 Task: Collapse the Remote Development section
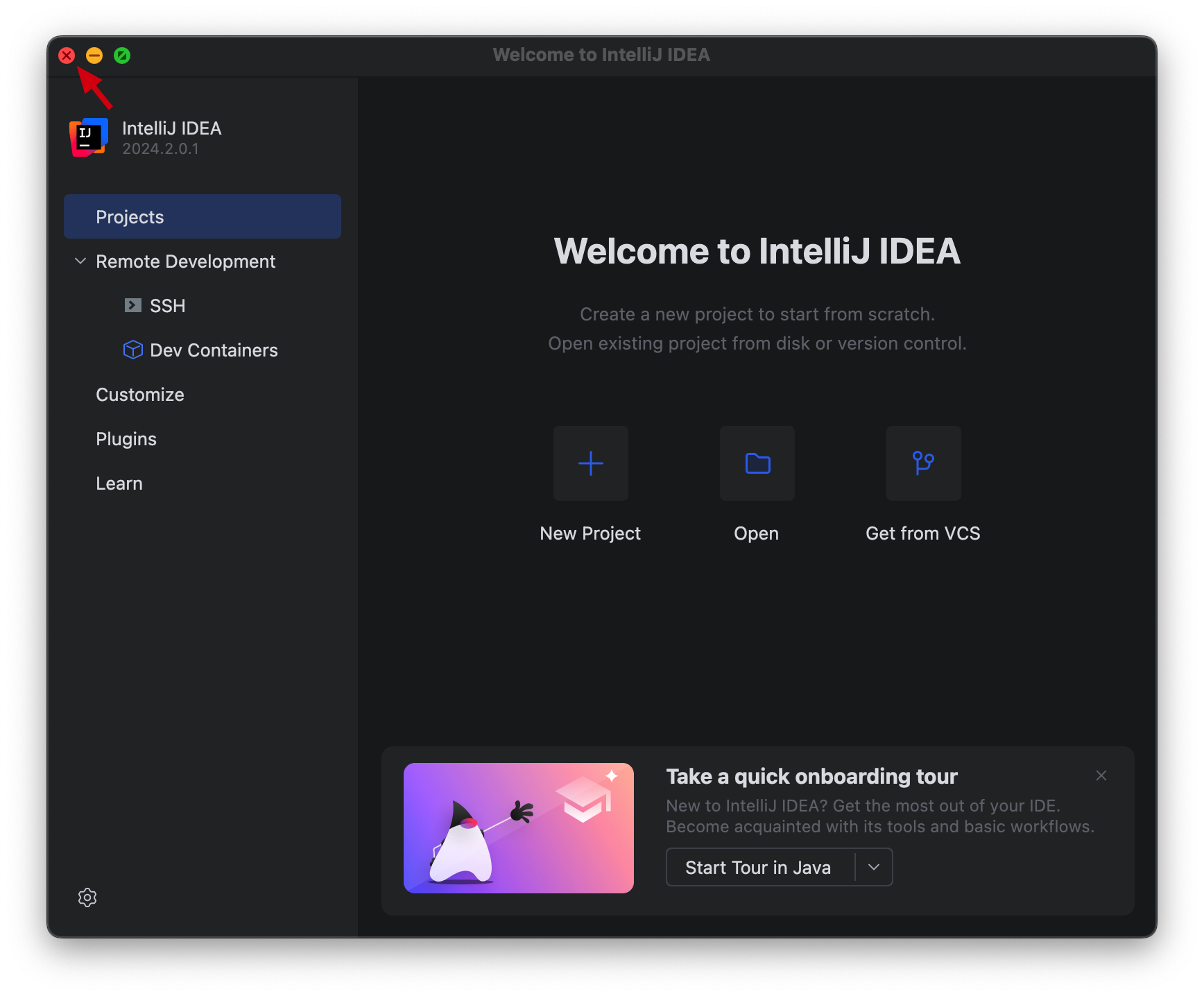pyautogui.click(x=80, y=261)
